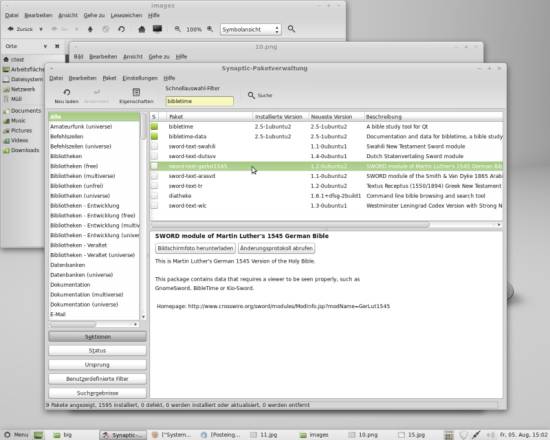The image size is (550, 440).
Task: Click the show desktop icon next to Menu
Action: point(38,435)
